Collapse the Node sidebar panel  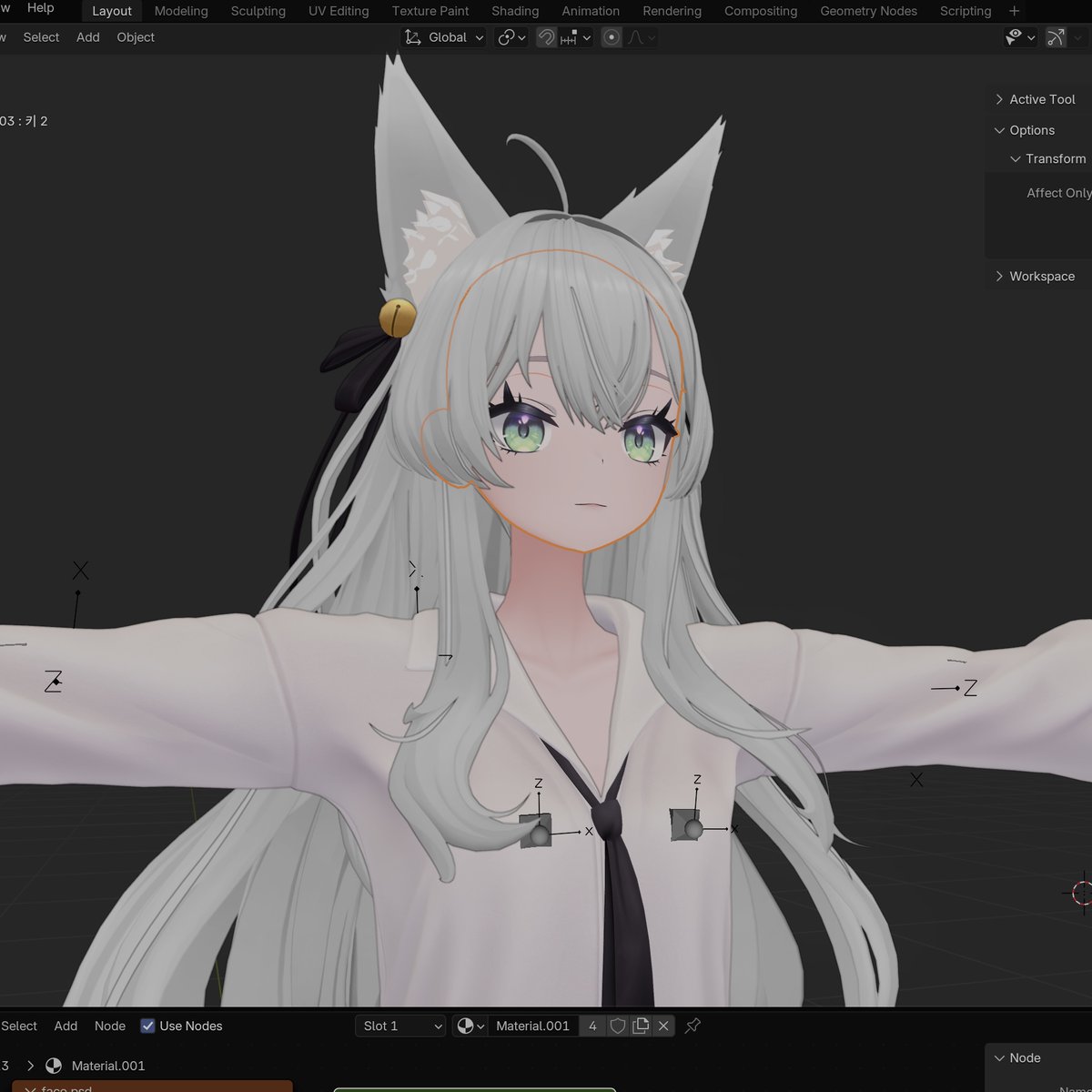[x=1000, y=1057]
